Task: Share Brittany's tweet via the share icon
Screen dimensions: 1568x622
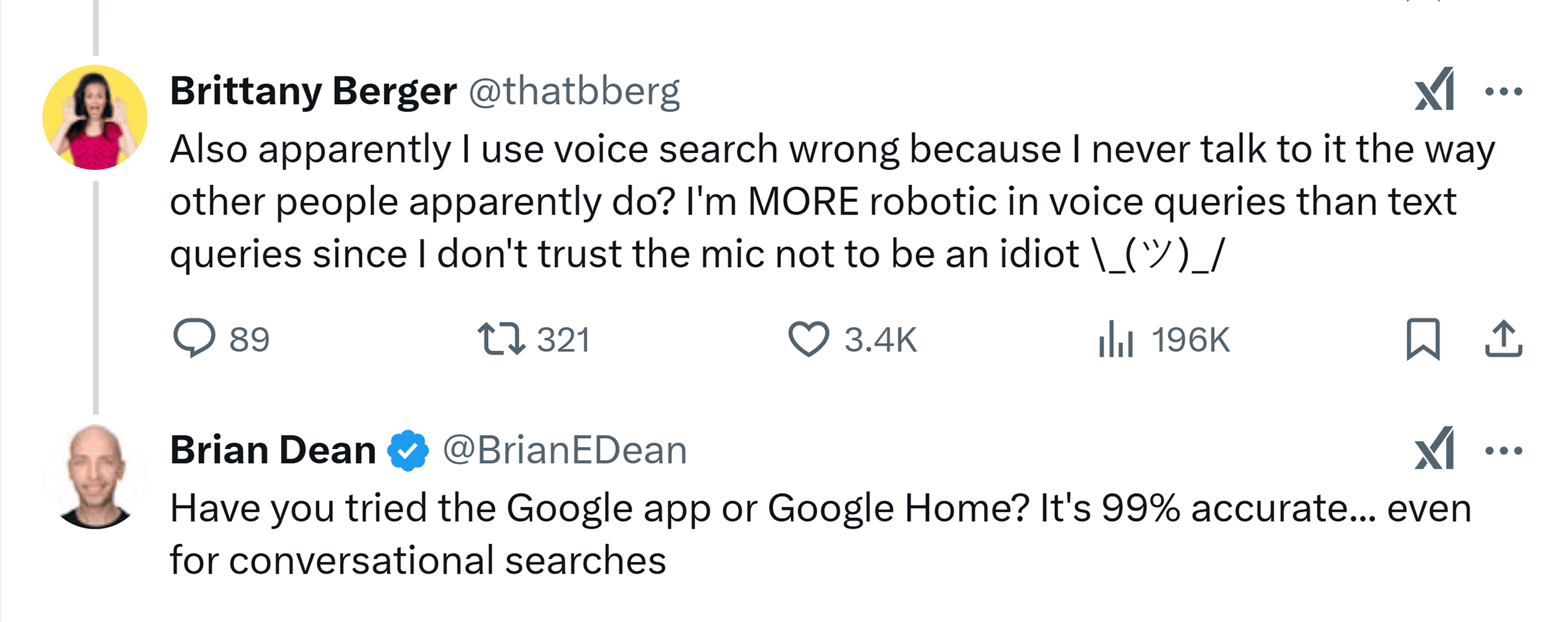Action: pos(1505,340)
